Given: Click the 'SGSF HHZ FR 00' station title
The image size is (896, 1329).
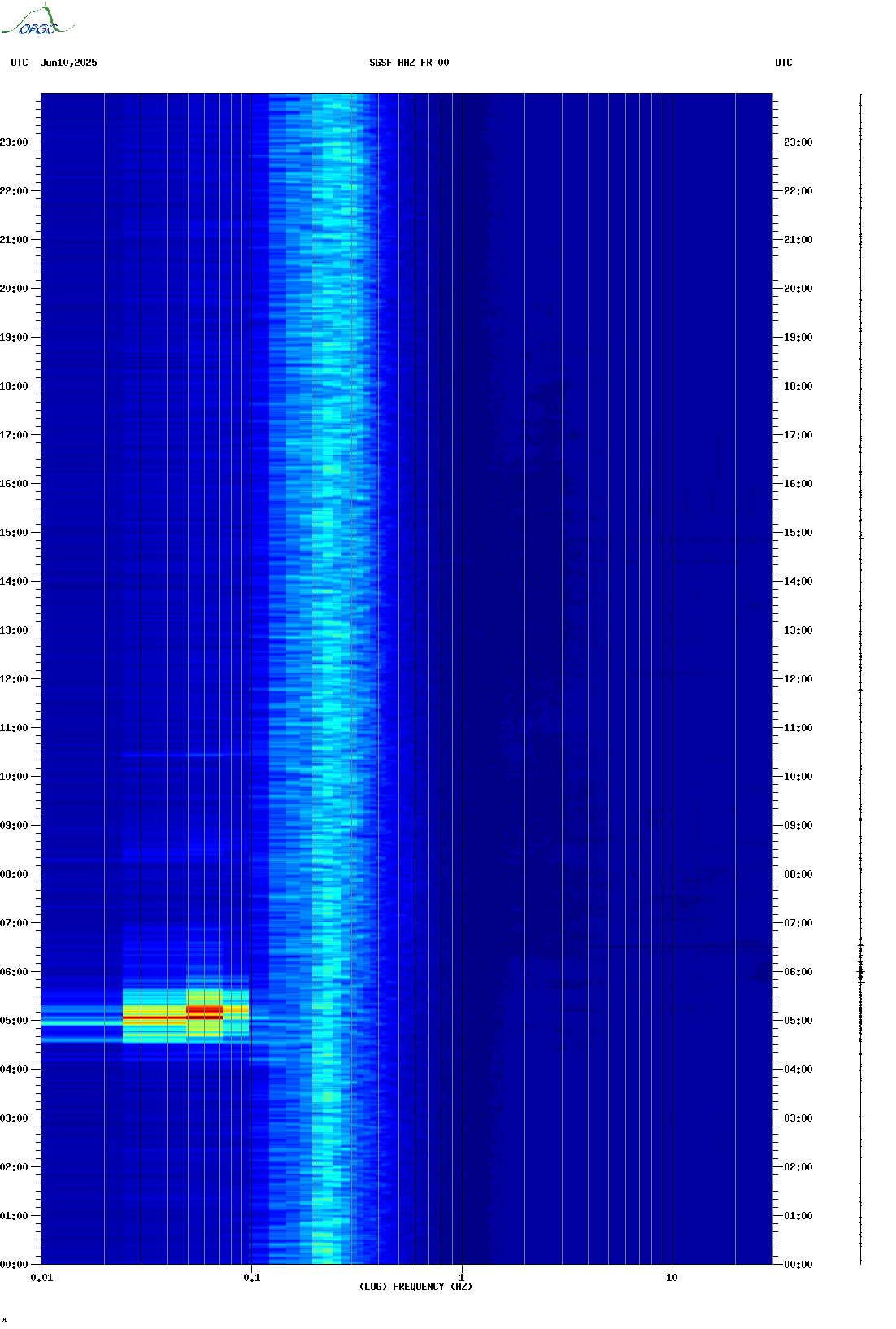Looking at the screenshot, I should pyautogui.click(x=409, y=63).
